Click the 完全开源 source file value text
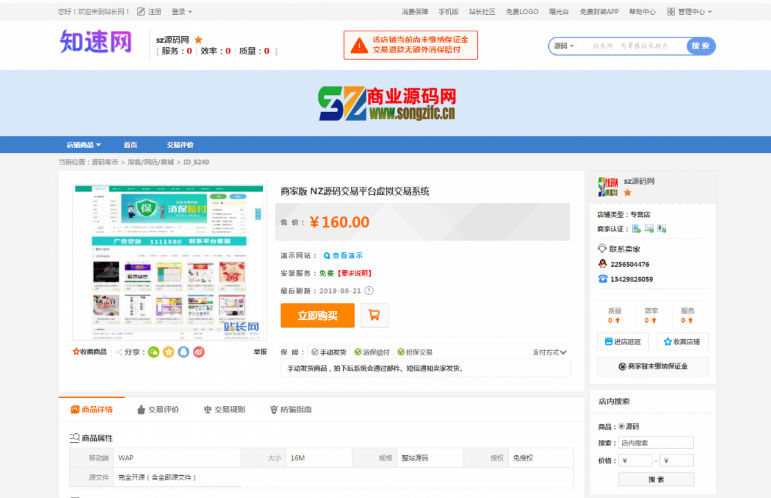The width and height of the screenshot is (771, 498). click(x=157, y=477)
